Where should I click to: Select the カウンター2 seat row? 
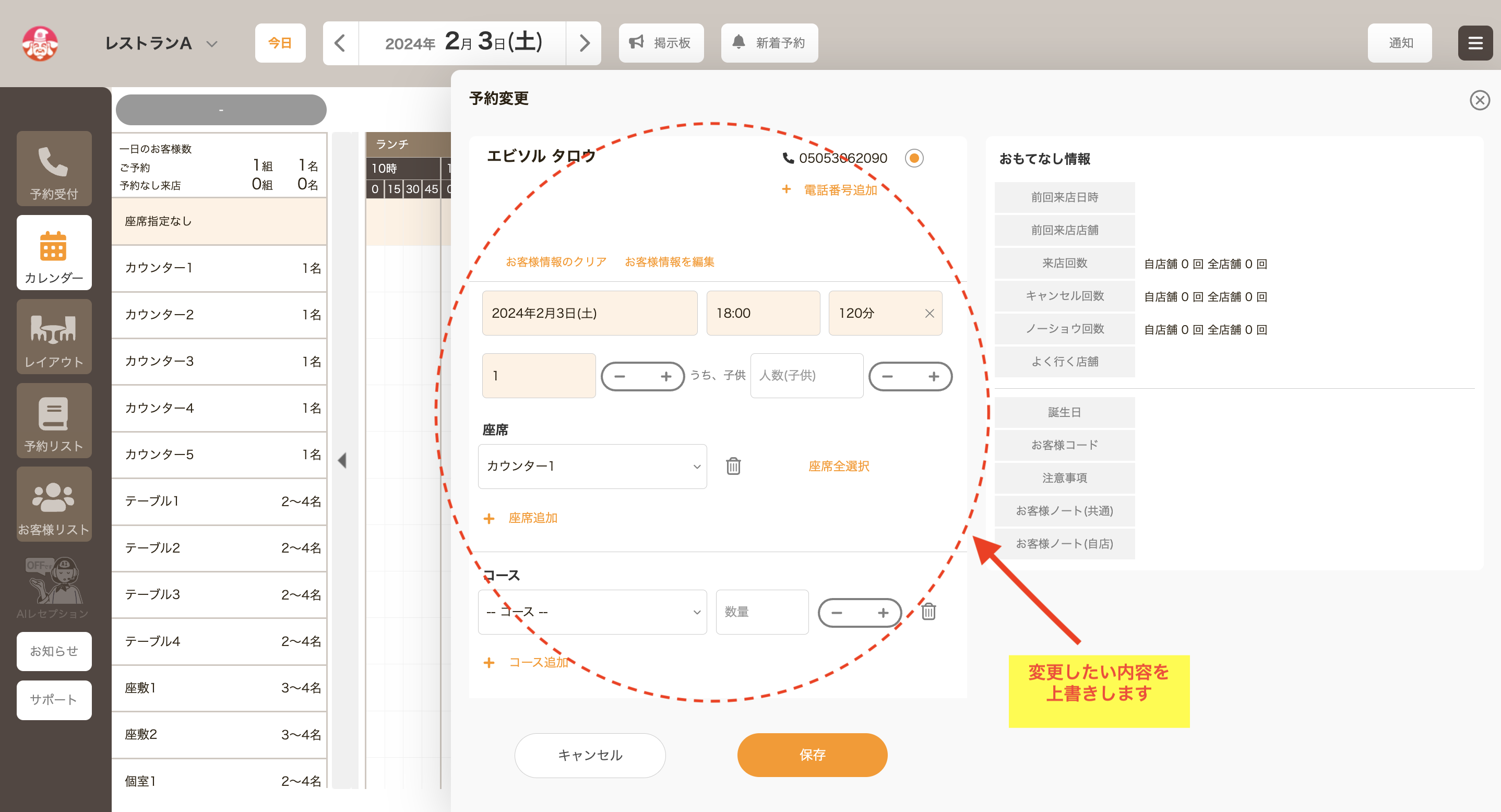tap(219, 315)
